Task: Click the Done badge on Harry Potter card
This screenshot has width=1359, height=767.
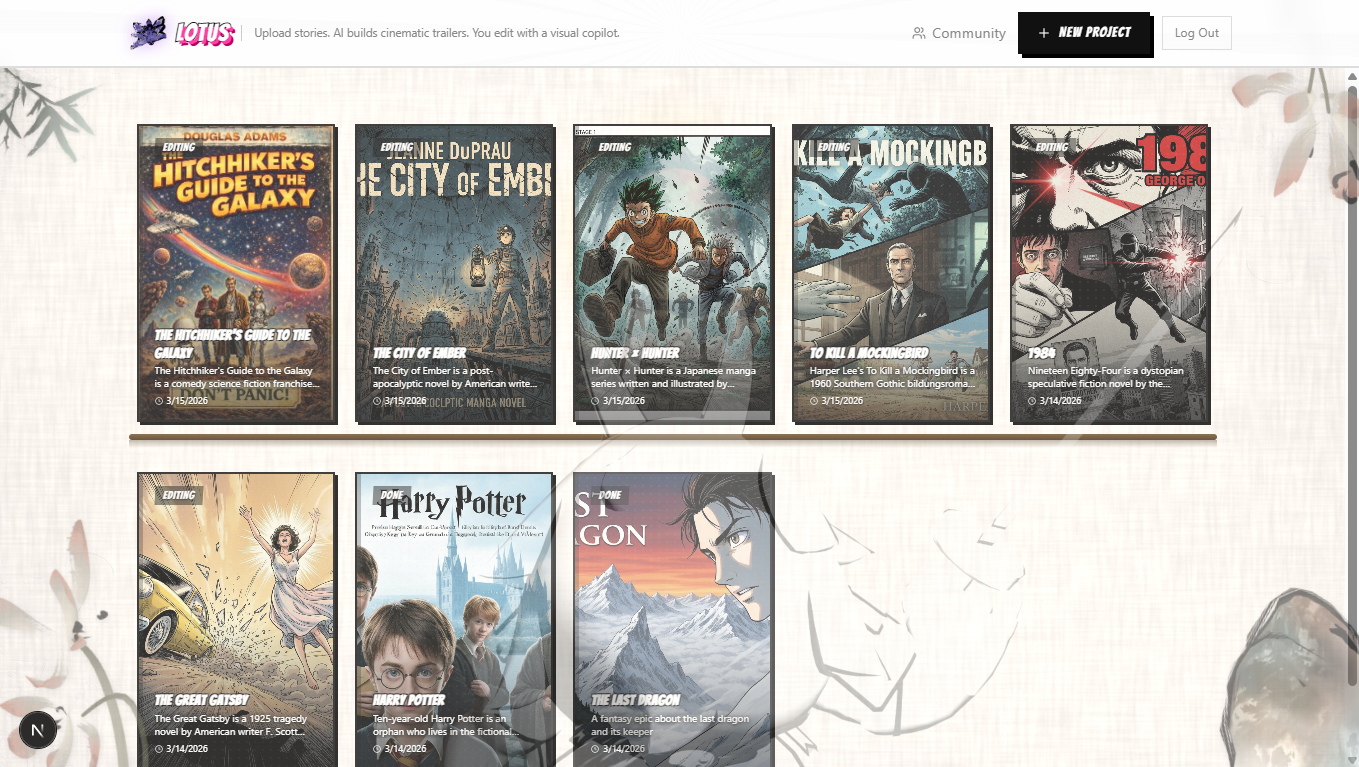Action: (x=392, y=495)
